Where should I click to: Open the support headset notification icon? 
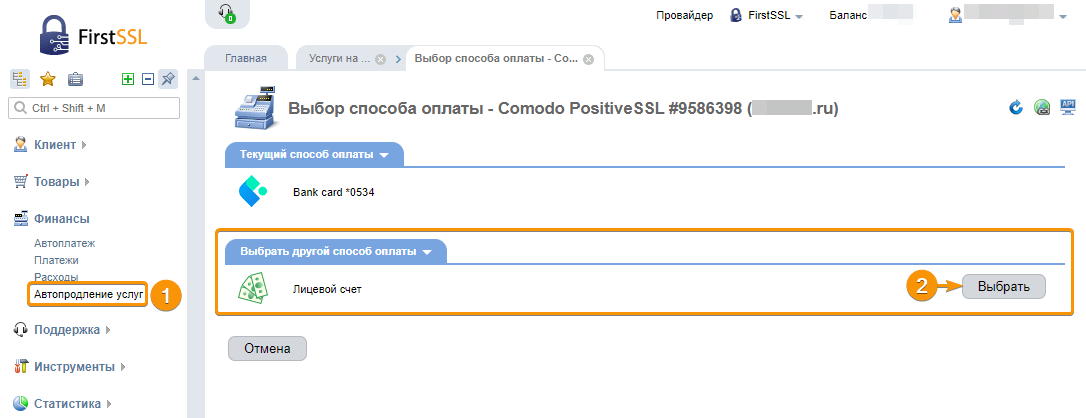coord(227,13)
